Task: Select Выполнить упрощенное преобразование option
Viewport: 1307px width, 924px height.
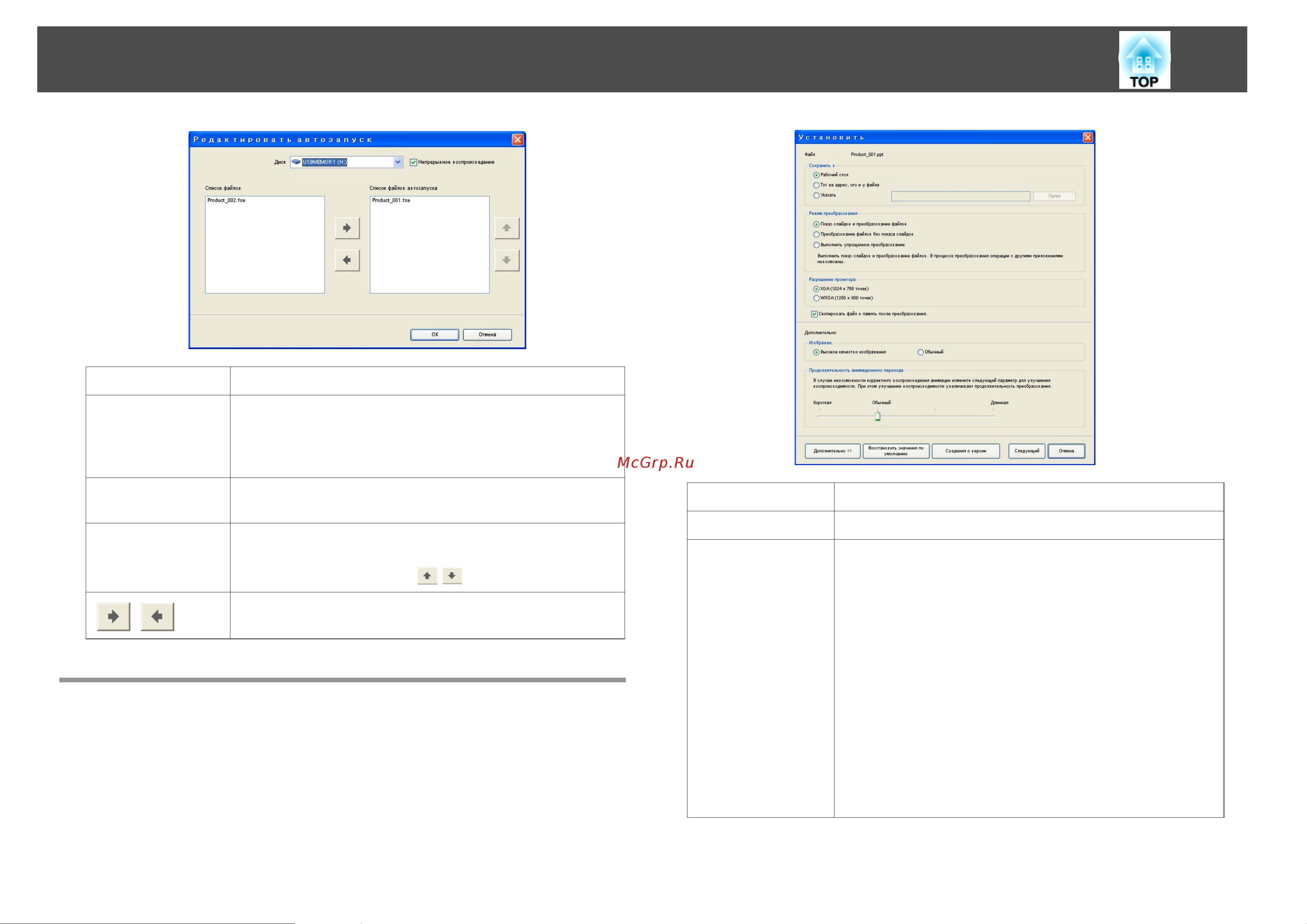Action: point(816,245)
